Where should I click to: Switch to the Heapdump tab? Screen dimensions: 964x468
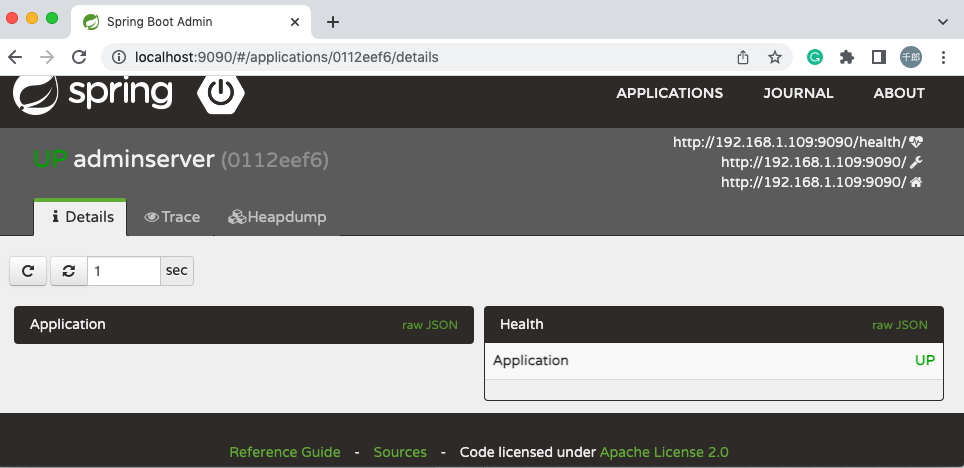277,217
